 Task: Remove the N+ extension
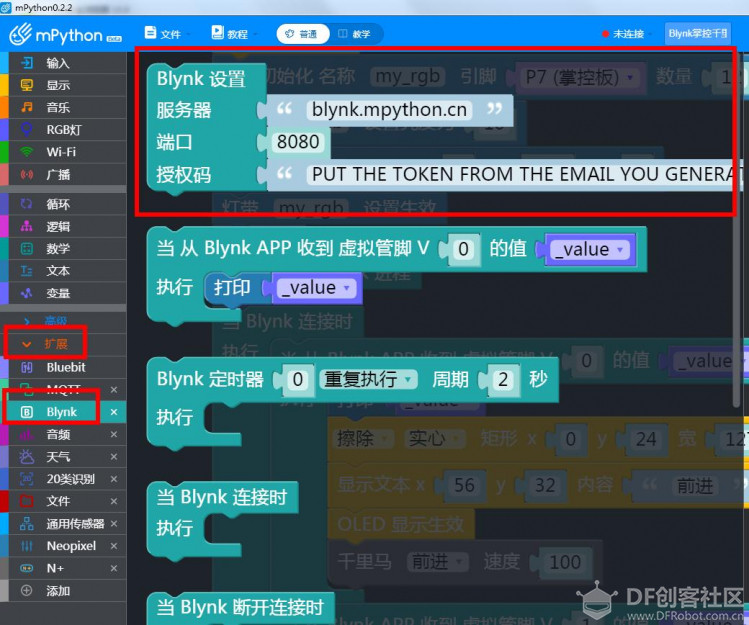114,568
